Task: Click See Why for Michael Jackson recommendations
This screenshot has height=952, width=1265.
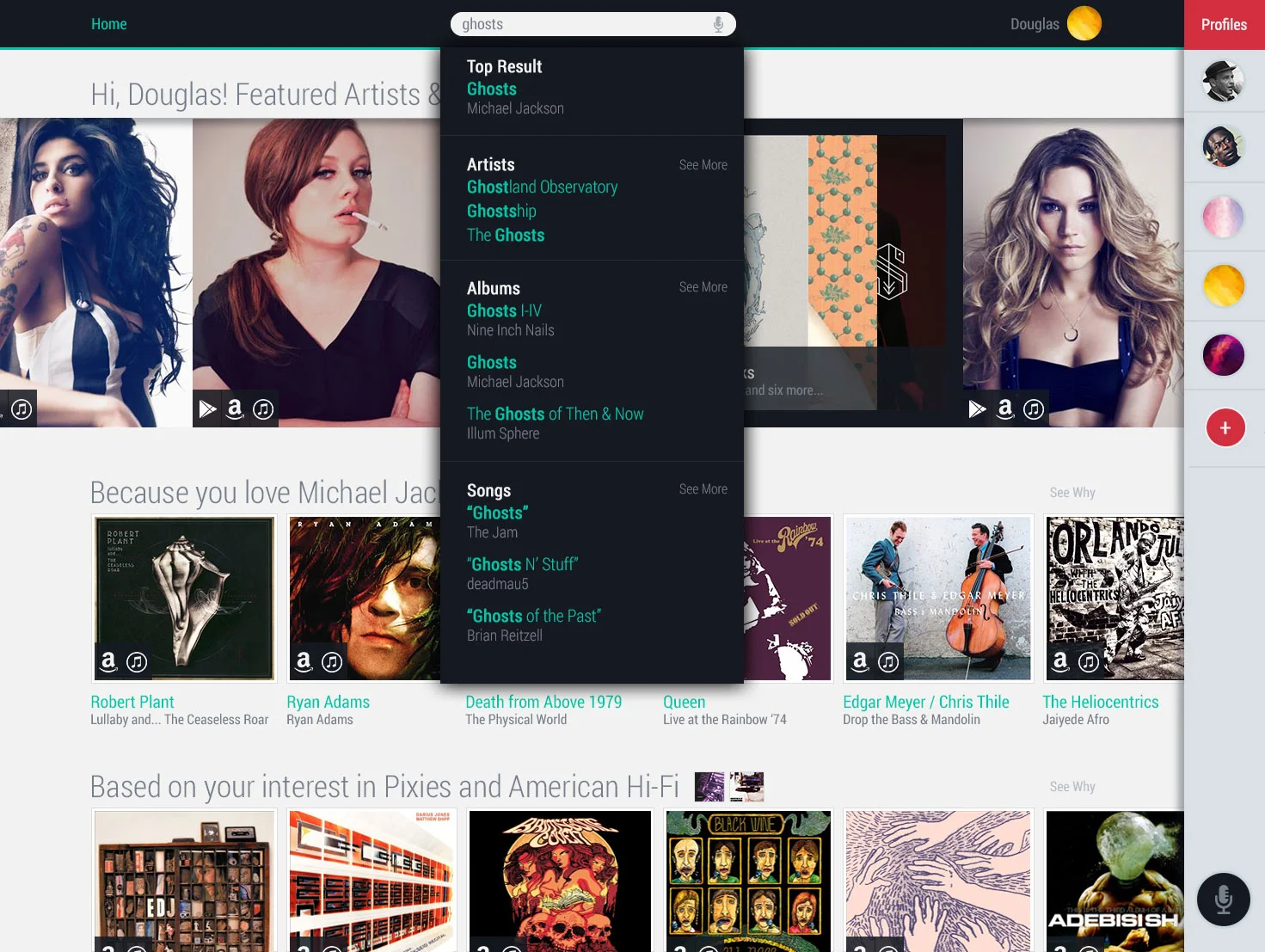Action: click(1072, 493)
